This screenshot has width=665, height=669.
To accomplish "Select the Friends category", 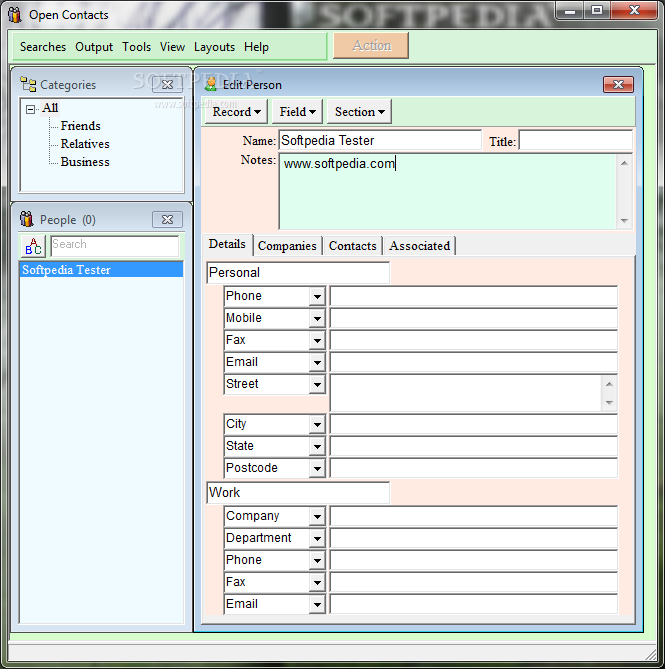I will point(81,126).
